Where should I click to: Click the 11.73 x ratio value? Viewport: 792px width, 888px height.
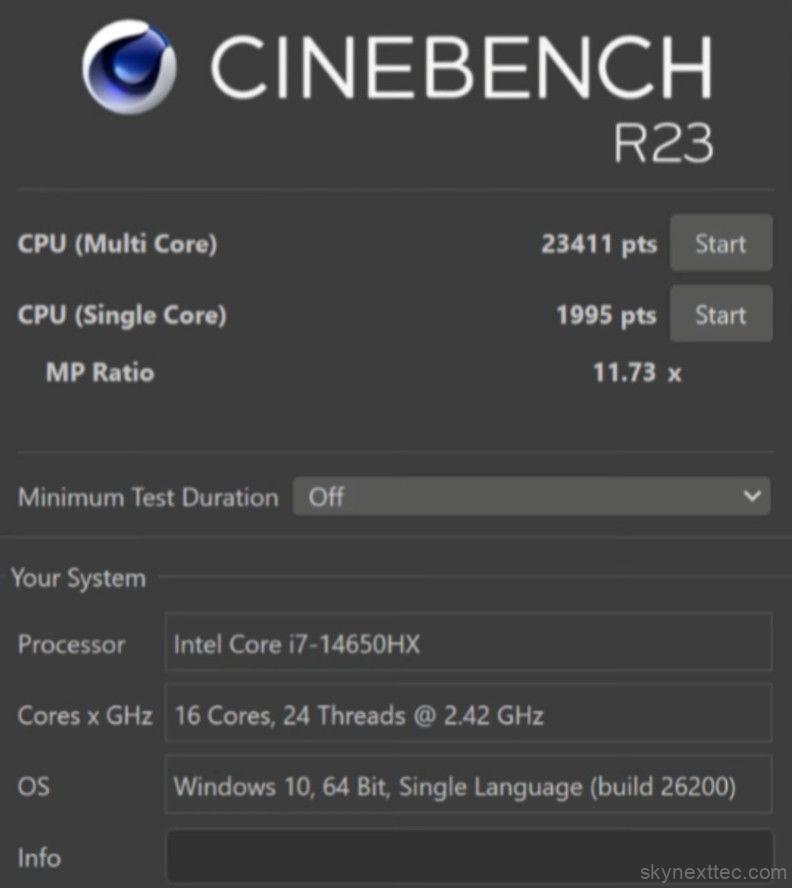click(x=637, y=373)
